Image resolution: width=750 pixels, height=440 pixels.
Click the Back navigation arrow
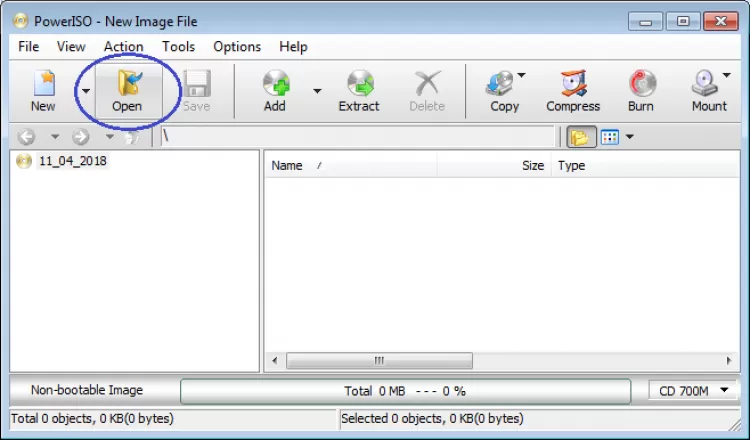click(x=27, y=137)
